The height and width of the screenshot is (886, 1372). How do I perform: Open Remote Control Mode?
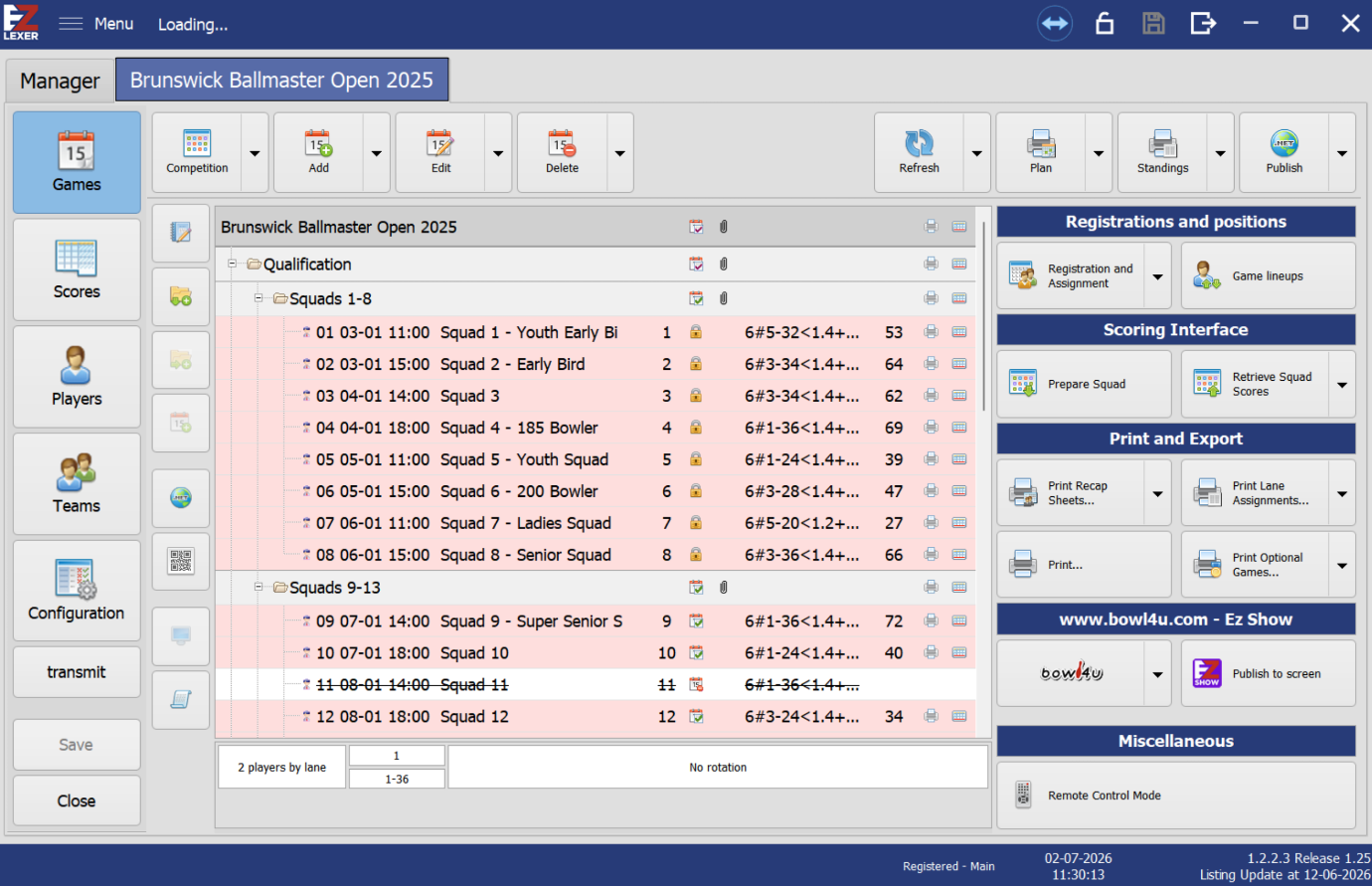(x=1176, y=796)
